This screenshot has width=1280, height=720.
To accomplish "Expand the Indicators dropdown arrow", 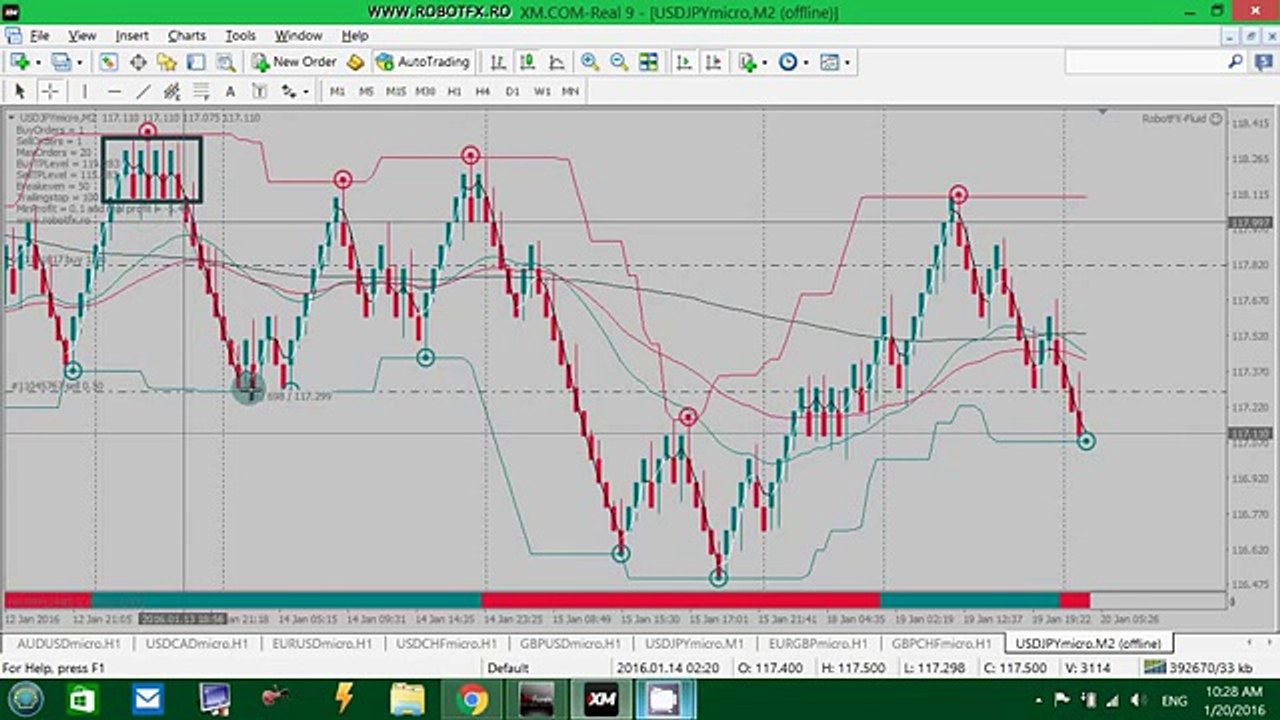I will 764,63.
